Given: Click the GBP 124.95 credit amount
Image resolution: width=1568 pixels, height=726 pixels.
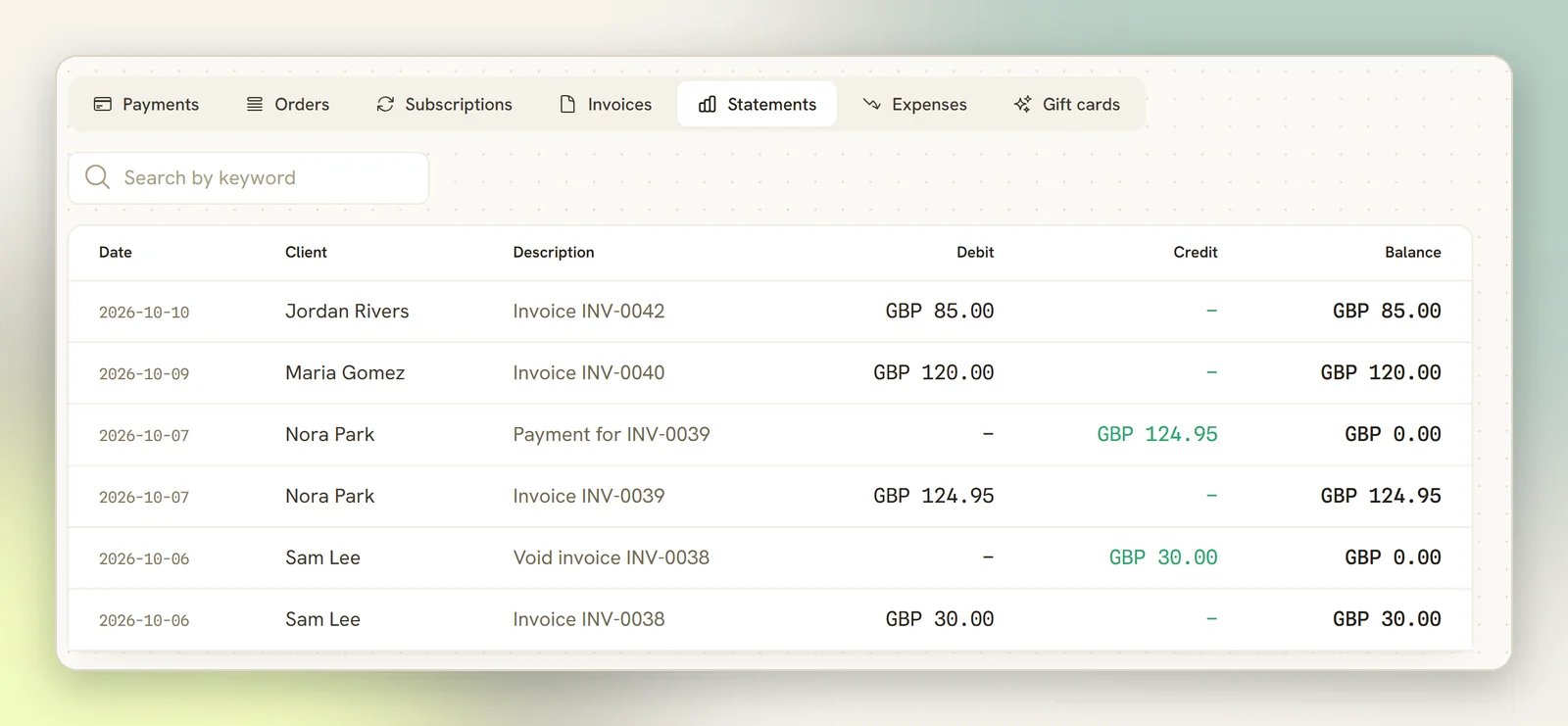Looking at the screenshot, I should [x=1157, y=434].
